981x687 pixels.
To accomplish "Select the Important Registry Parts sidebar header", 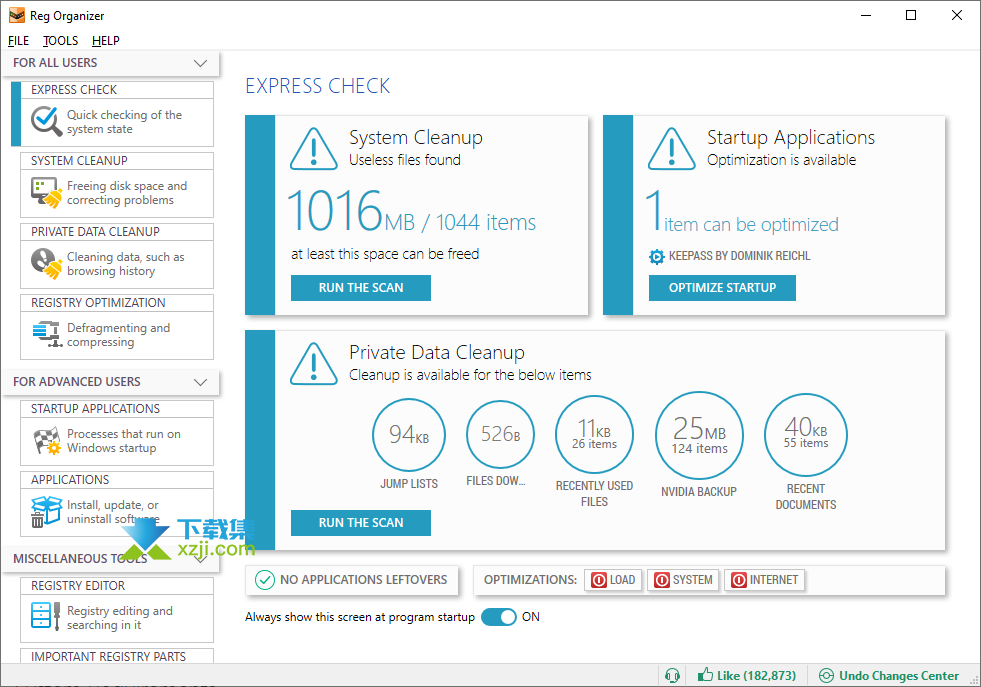I will point(117,656).
